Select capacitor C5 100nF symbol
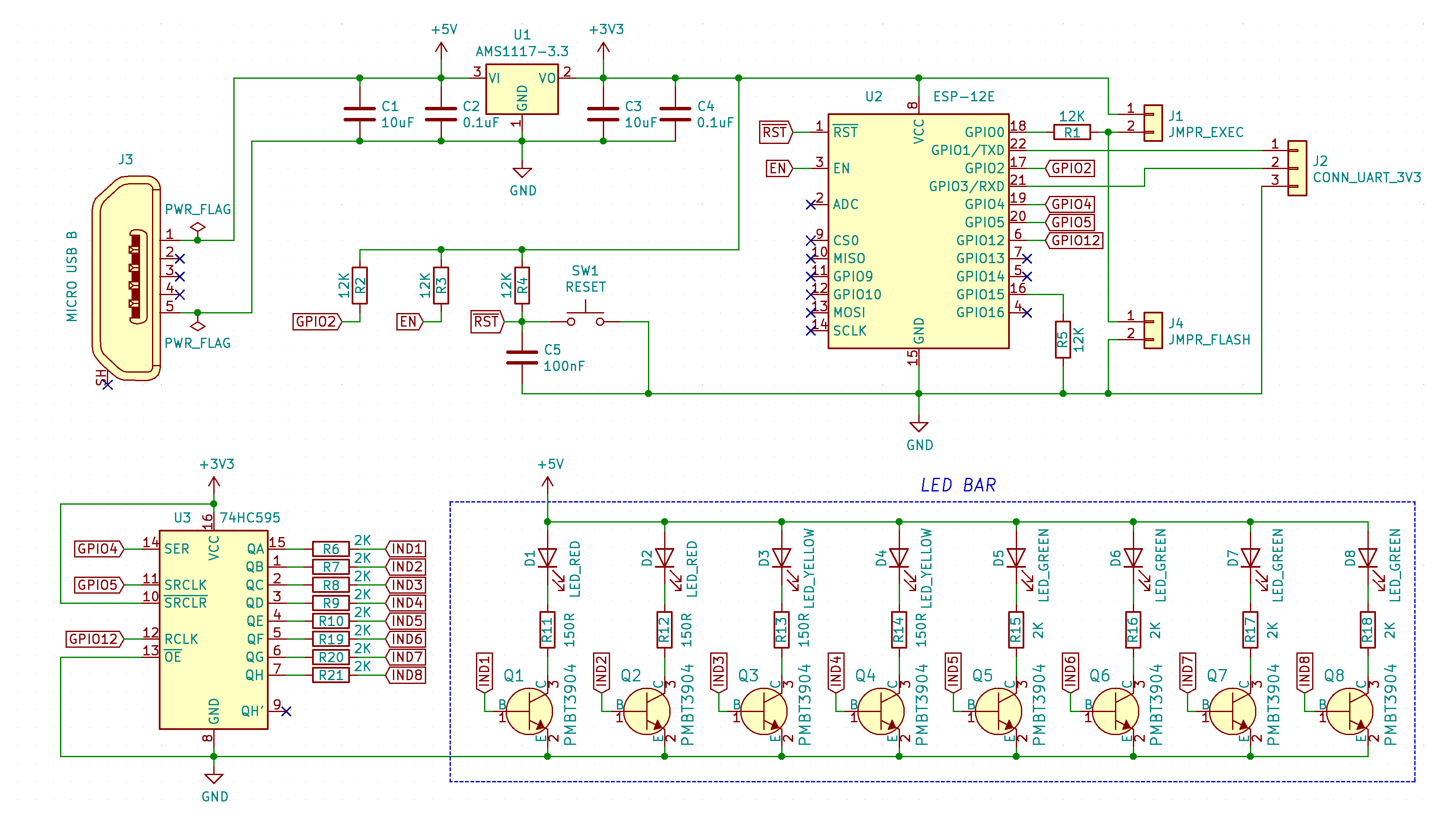 [522, 357]
